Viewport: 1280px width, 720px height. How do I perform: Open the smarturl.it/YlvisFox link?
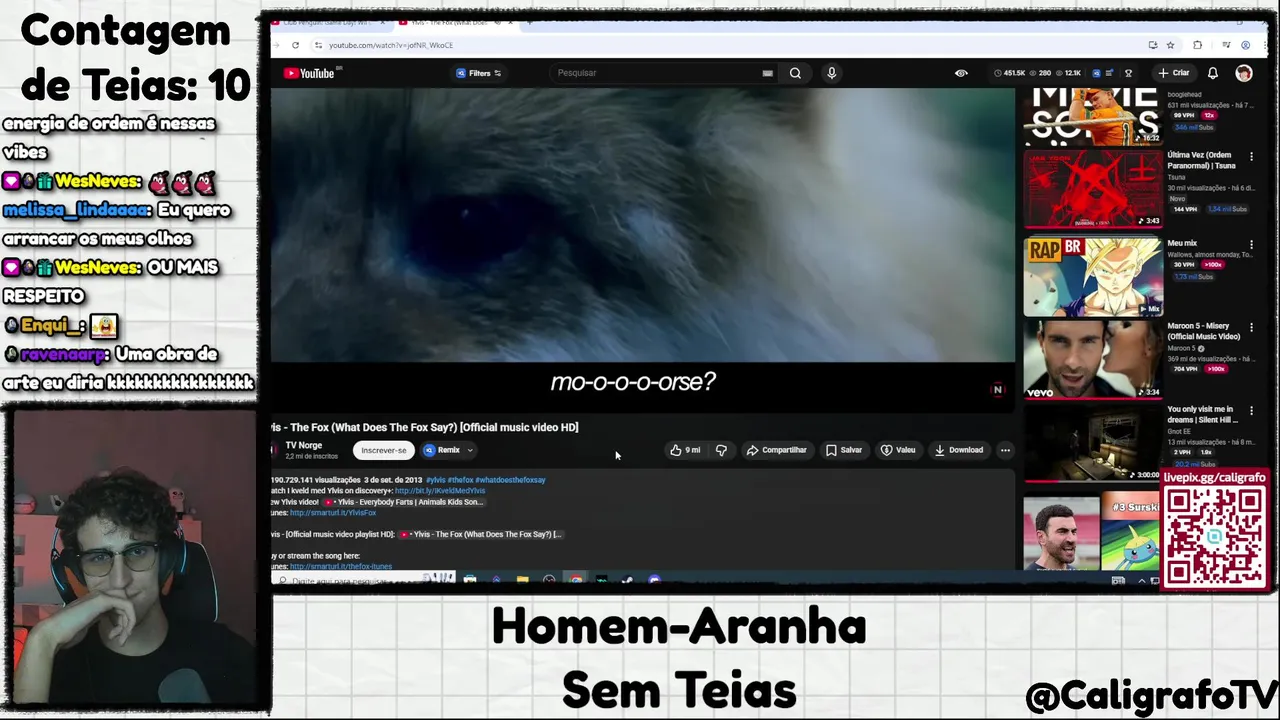[x=333, y=513]
